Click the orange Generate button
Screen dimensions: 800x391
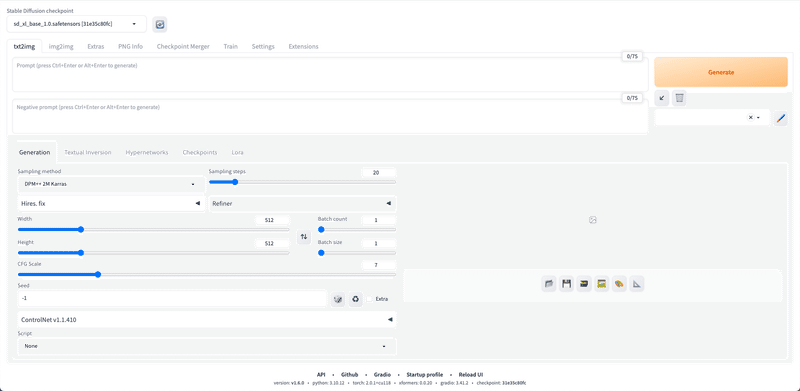point(721,72)
